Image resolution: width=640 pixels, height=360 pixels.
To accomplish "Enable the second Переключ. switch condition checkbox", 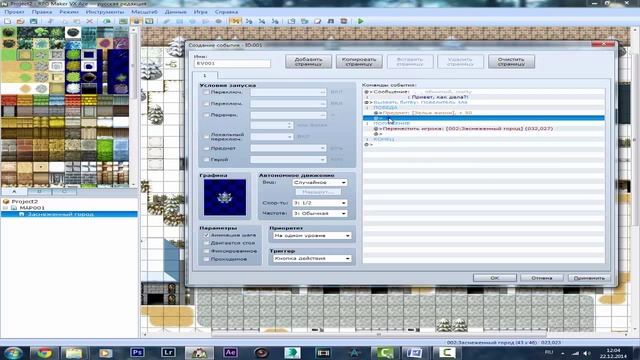I will [206, 104].
